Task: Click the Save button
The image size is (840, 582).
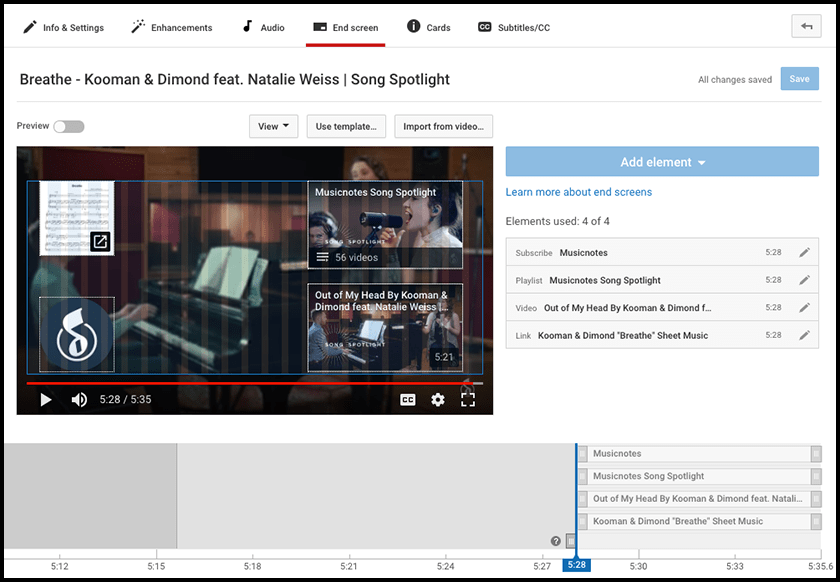Action: click(x=799, y=79)
